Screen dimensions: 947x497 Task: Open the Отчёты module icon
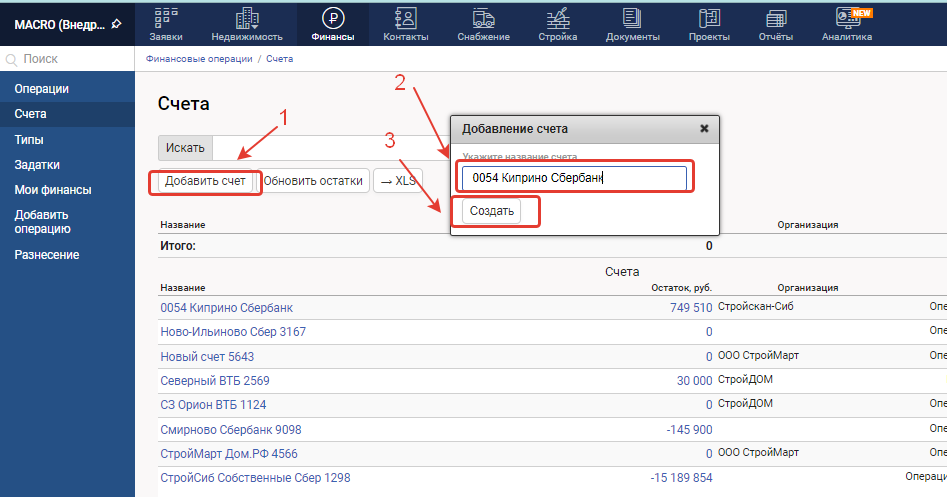776,18
